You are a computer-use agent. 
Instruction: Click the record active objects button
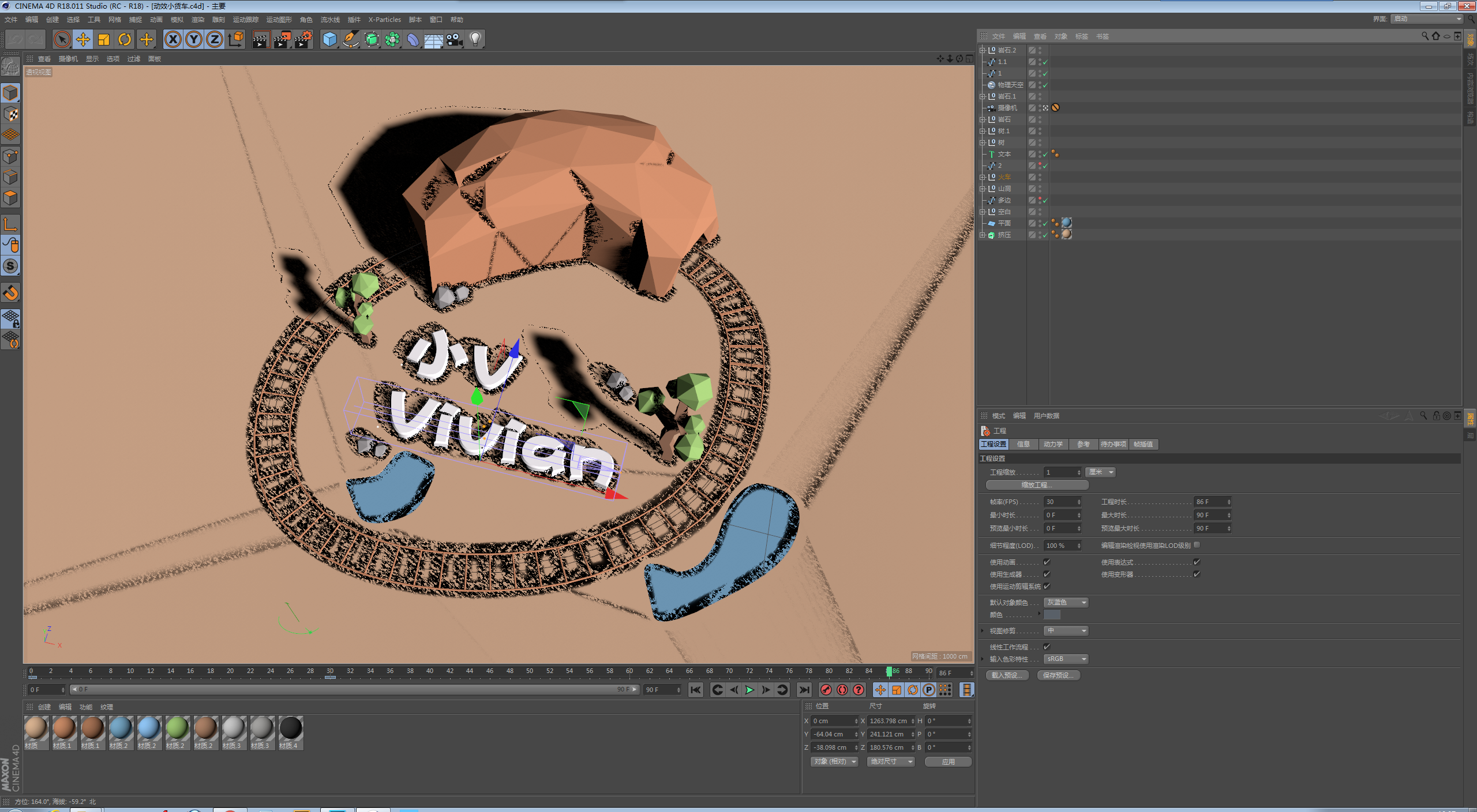(x=826, y=690)
